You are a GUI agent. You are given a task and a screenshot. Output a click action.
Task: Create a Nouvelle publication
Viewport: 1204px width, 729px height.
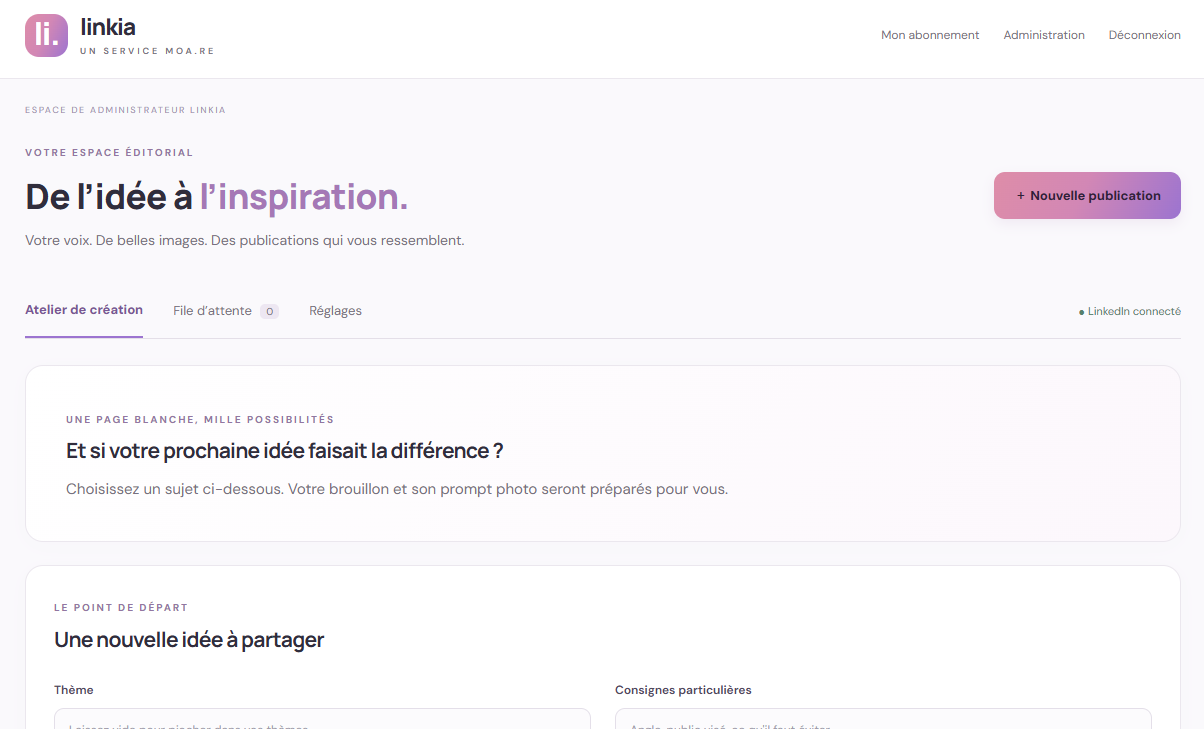coord(1087,195)
